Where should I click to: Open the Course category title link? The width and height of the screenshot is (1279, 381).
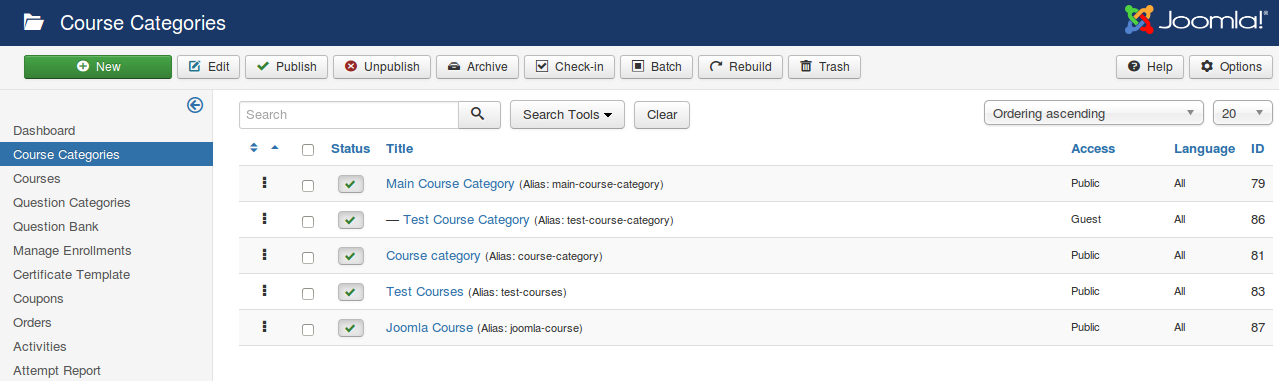tap(433, 256)
